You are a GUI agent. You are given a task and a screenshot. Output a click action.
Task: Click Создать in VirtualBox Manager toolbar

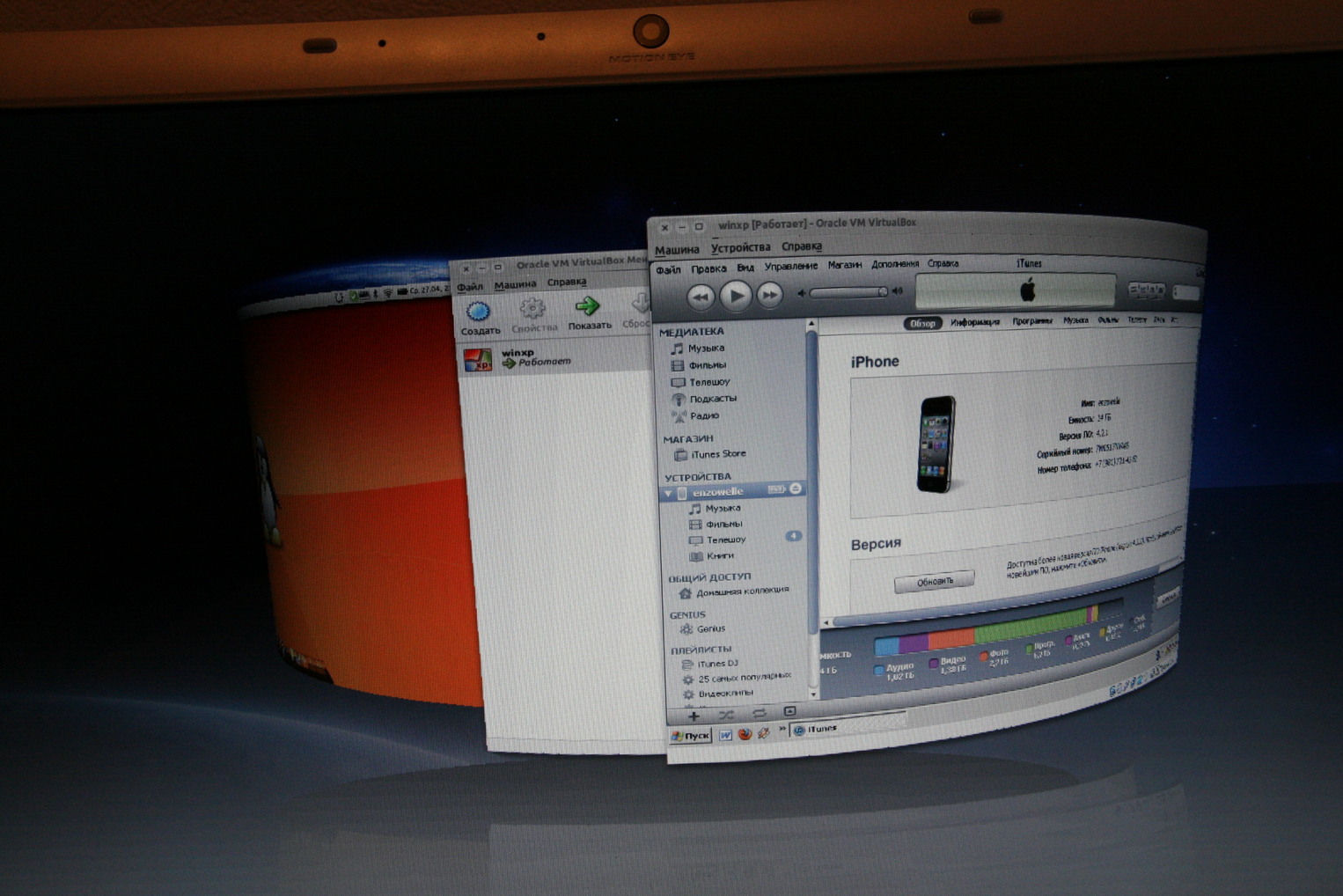click(x=480, y=319)
